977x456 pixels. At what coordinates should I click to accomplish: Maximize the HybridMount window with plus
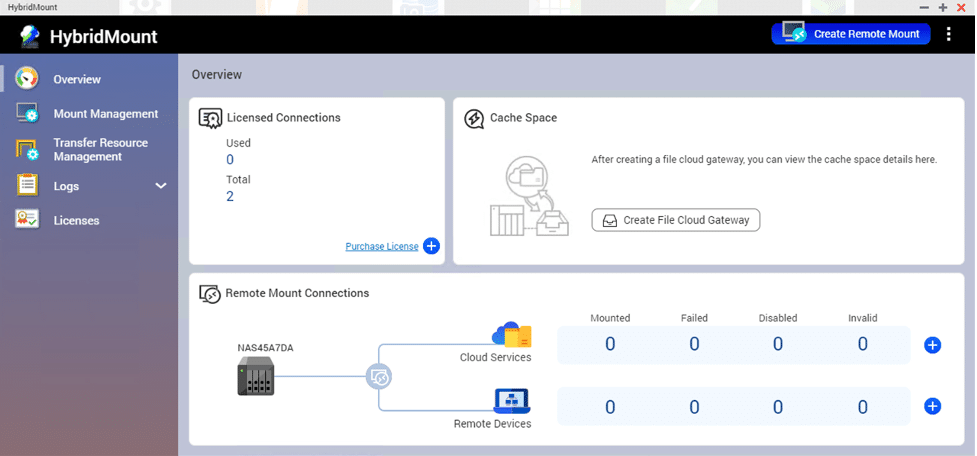[943, 7]
